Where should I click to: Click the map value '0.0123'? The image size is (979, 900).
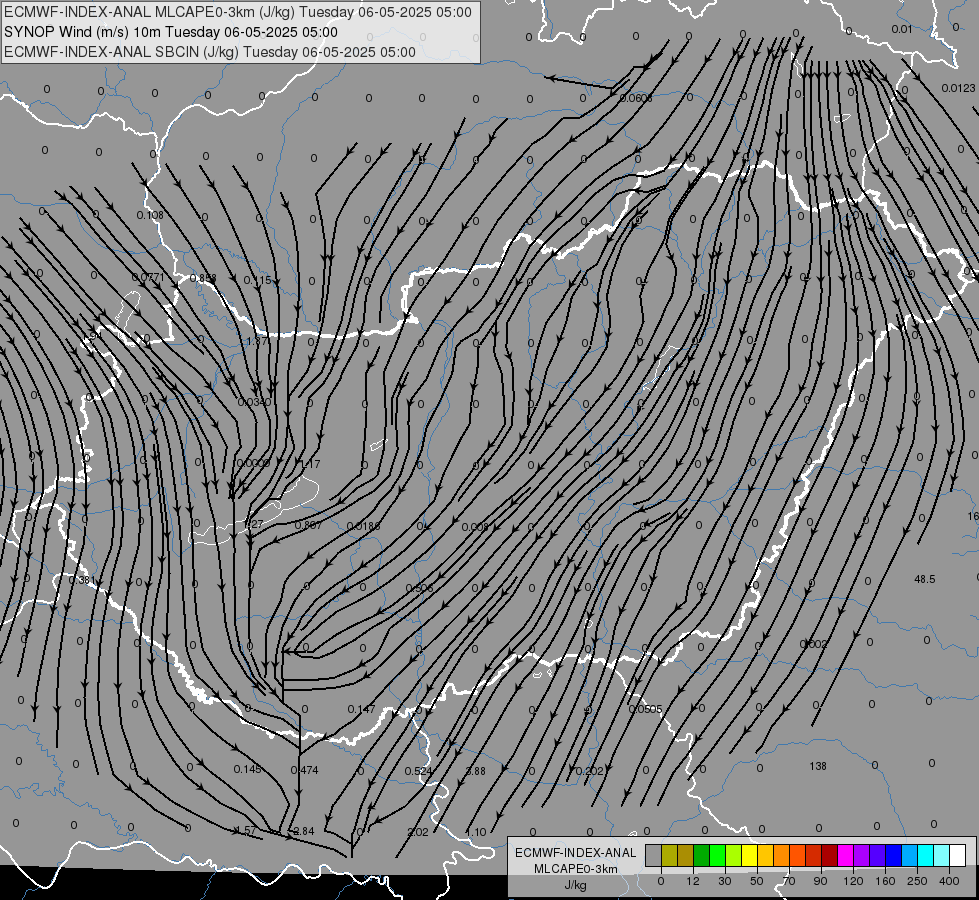click(x=958, y=88)
